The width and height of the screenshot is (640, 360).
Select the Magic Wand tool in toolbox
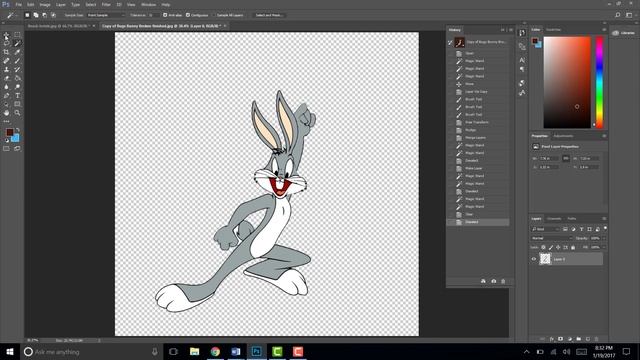(17, 44)
